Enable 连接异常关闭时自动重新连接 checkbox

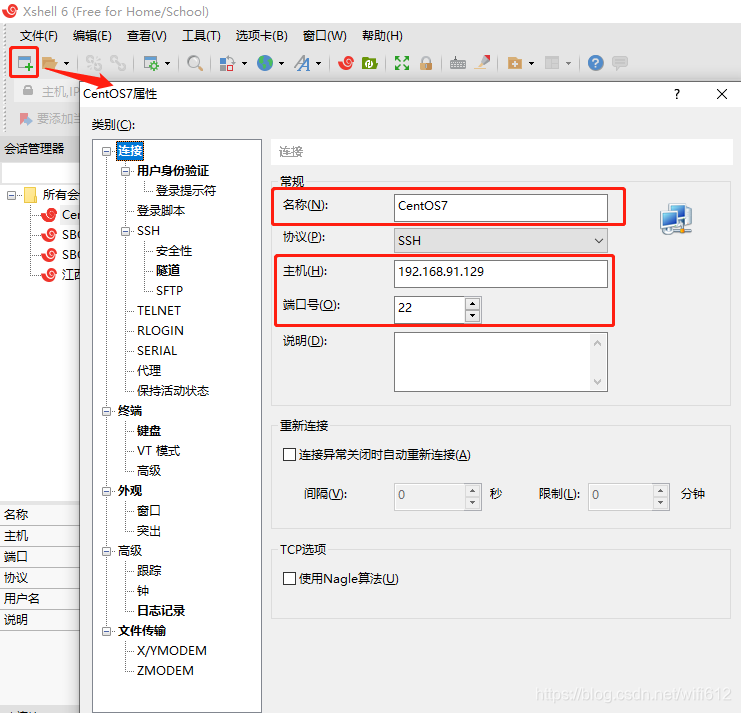289,455
